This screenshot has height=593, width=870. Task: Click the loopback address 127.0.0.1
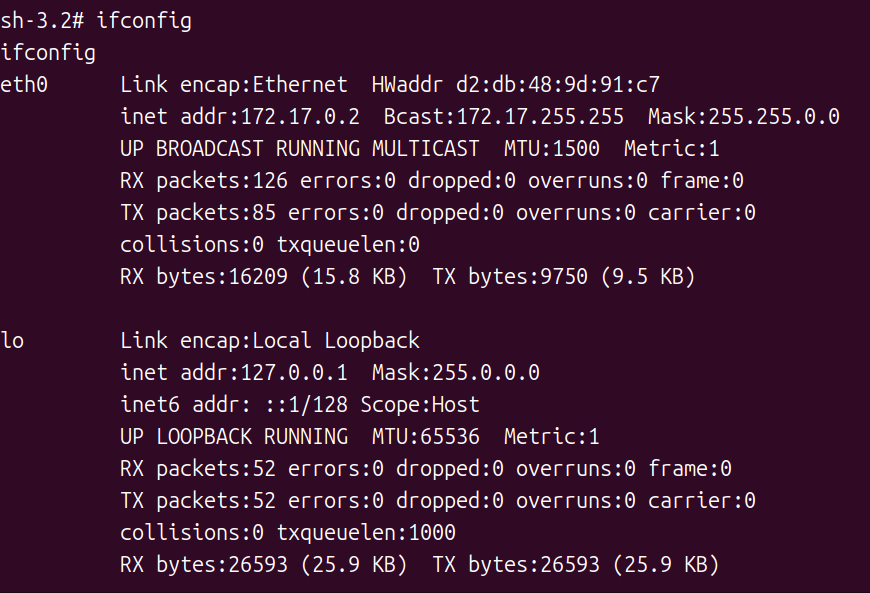pyautogui.click(x=294, y=373)
